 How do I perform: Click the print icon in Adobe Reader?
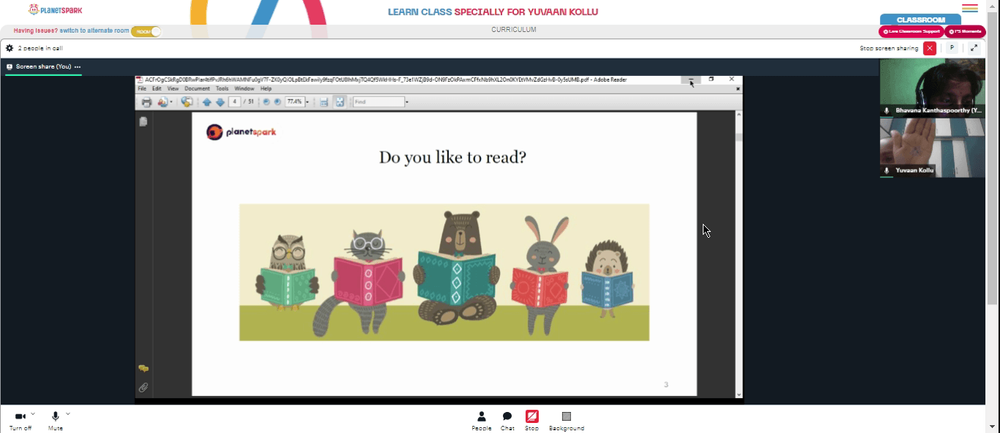coord(147,102)
